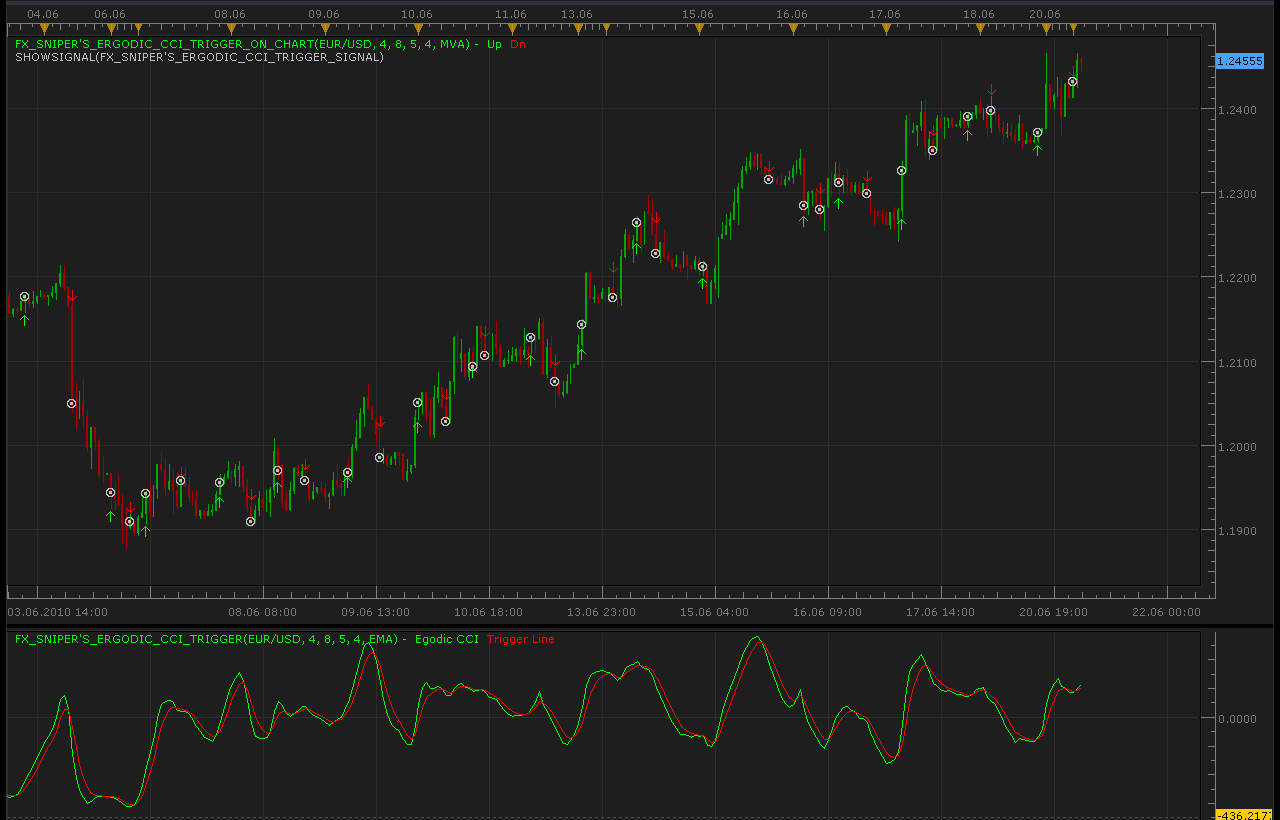Select the Egodic CCI legend label
Screen dimensions: 1280x820
[446, 639]
